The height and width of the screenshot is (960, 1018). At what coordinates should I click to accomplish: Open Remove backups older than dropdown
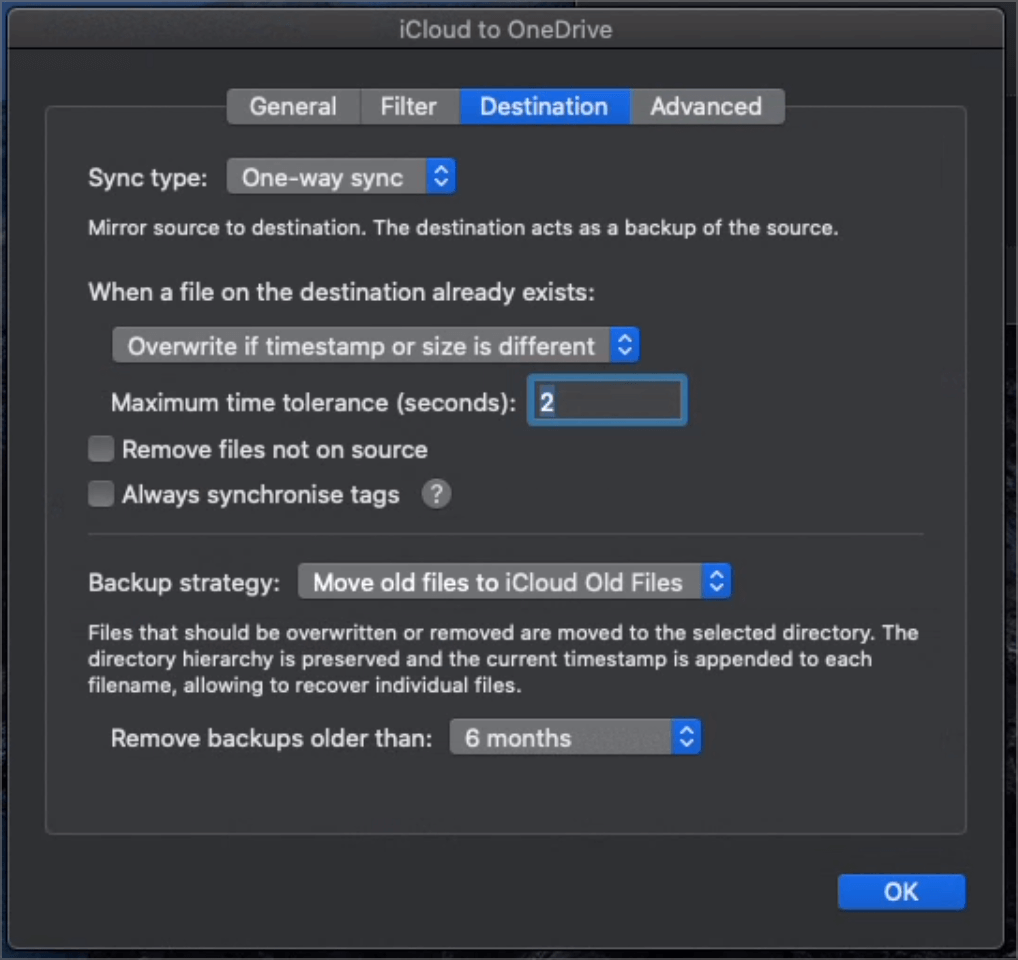pos(575,737)
